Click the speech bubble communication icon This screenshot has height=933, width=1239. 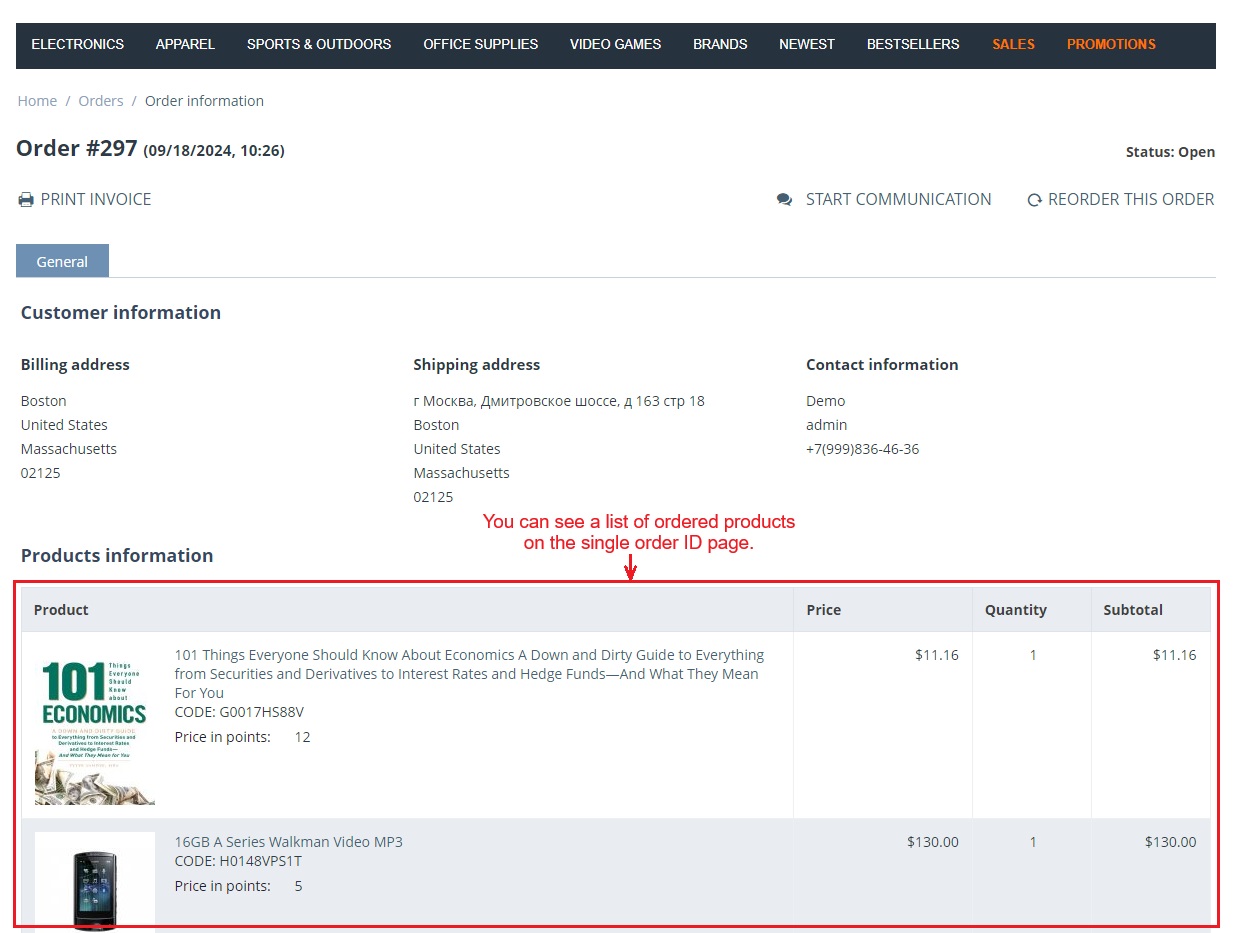coord(785,200)
